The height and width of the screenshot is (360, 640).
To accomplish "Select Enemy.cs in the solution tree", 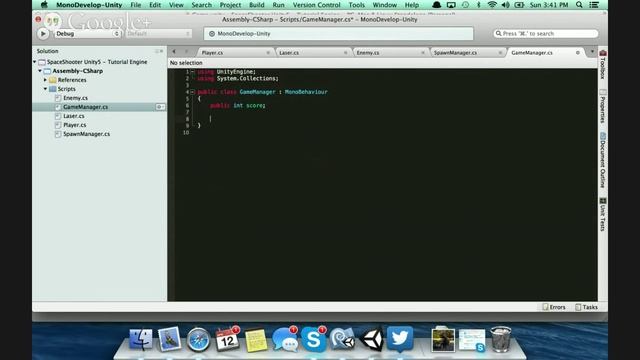I will (75, 98).
